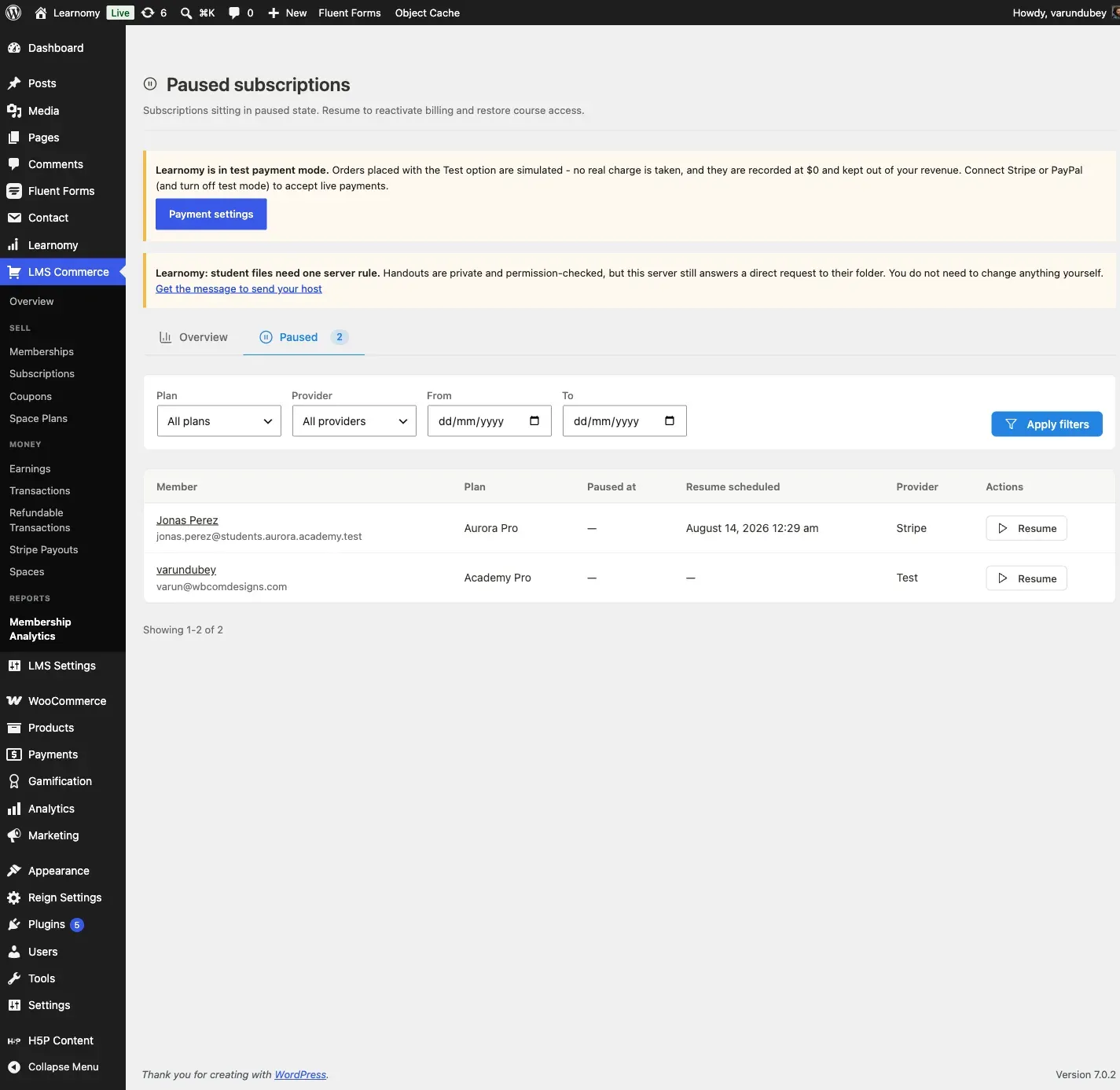
Task: Open calendar picker in From date field
Action: coord(534,420)
